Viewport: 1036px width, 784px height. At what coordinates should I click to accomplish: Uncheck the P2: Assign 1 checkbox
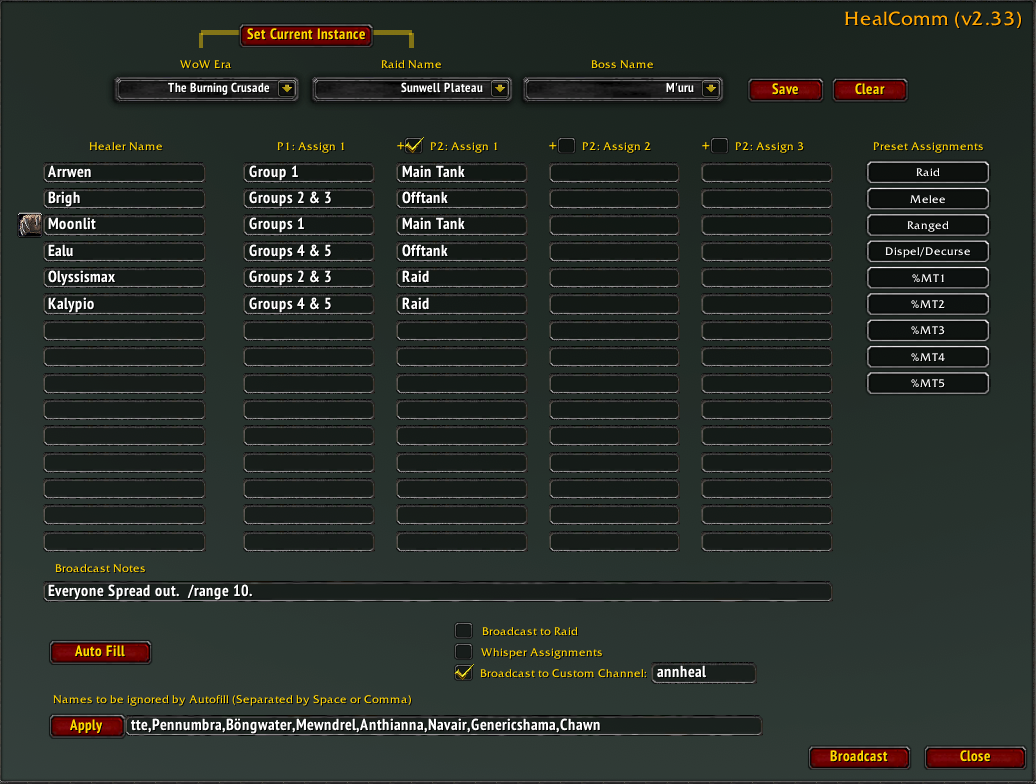point(414,145)
